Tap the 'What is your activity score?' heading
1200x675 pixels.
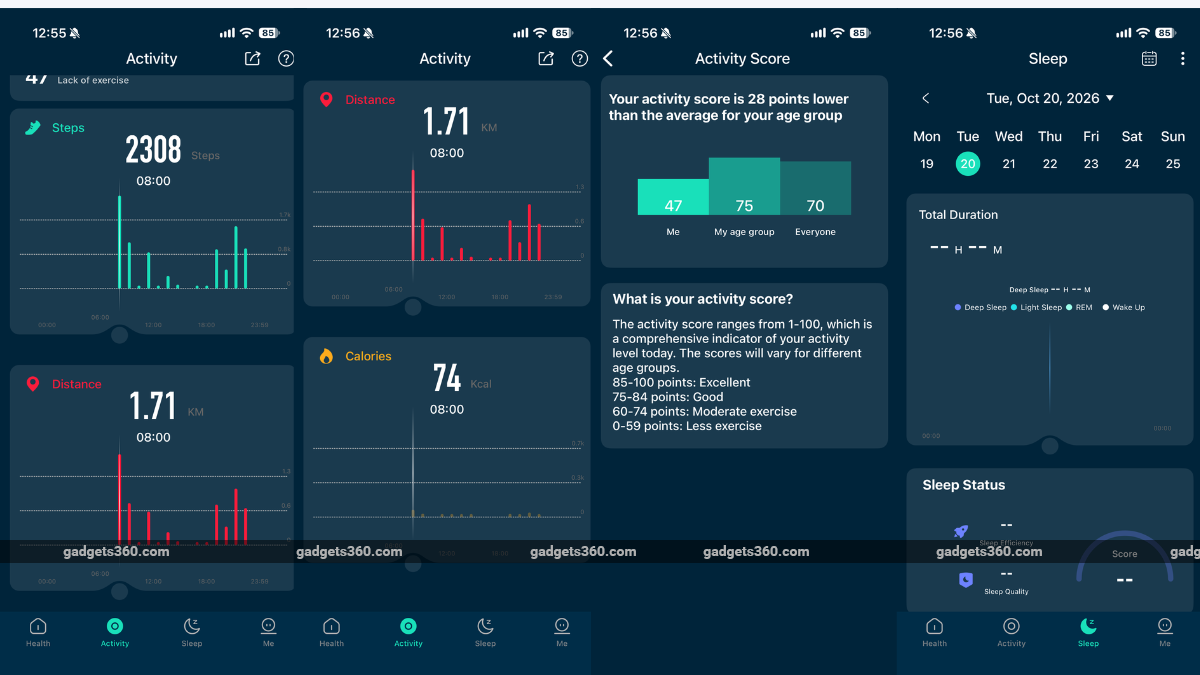click(703, 299)
